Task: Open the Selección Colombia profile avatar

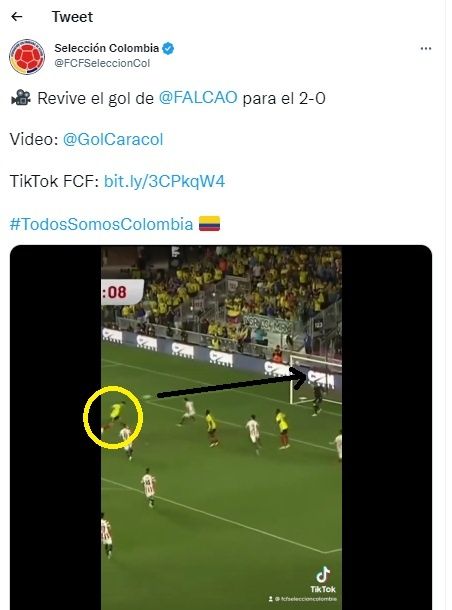Action: [x=27, y=56]
